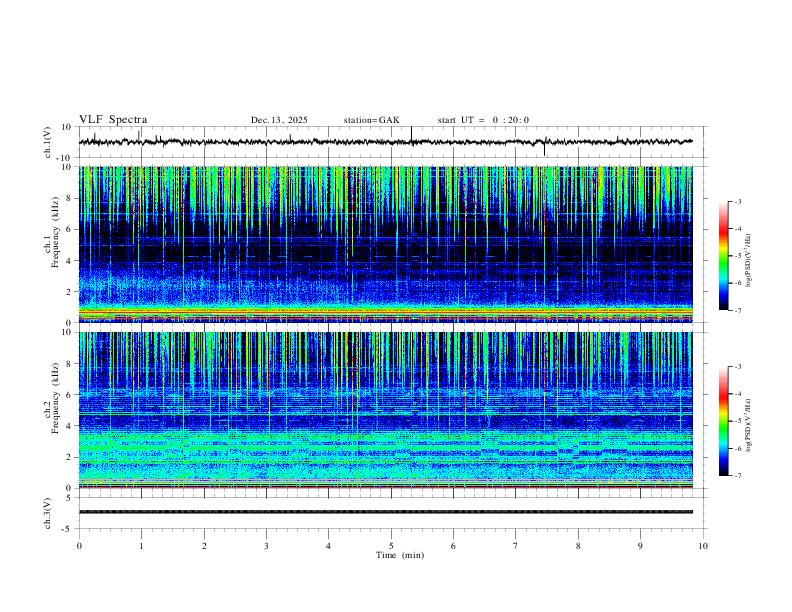
Task: Click time axis tick label "2"
Action: (x=204, y=546)
